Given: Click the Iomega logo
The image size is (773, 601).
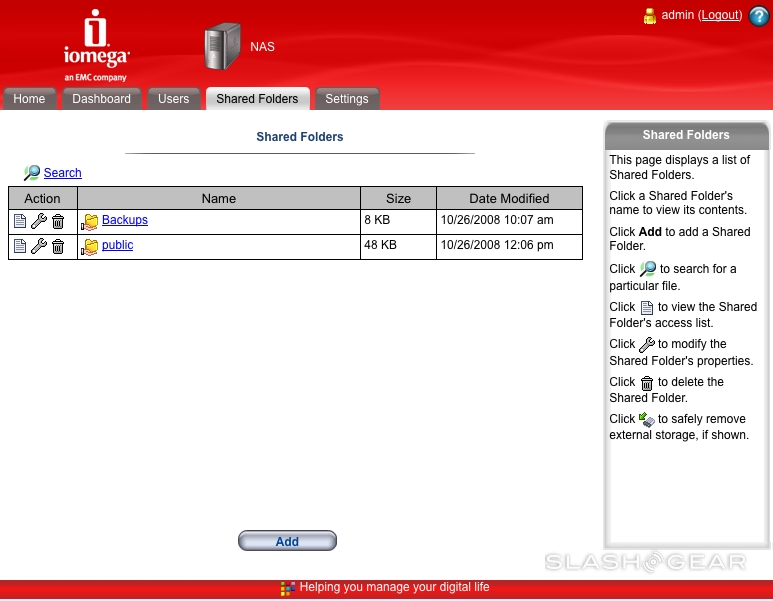Looking at the screenshot, I should pyautogui.click(x=96, y=45).
